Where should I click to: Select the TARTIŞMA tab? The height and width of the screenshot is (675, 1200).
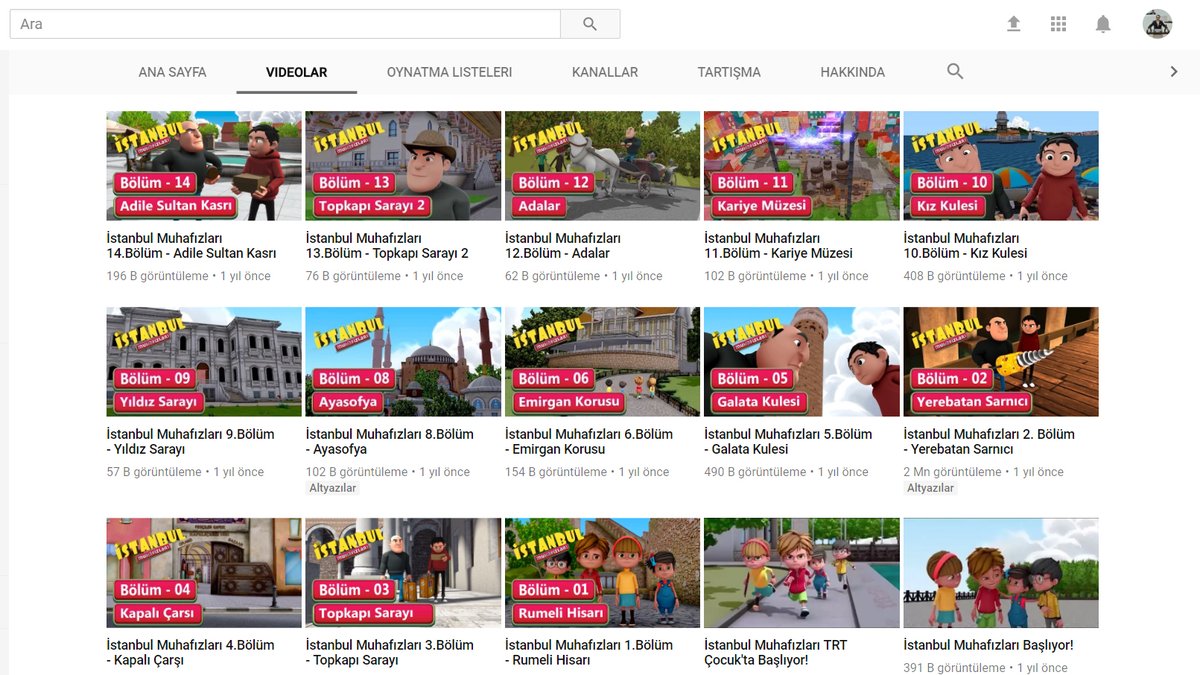coord(729,72)
